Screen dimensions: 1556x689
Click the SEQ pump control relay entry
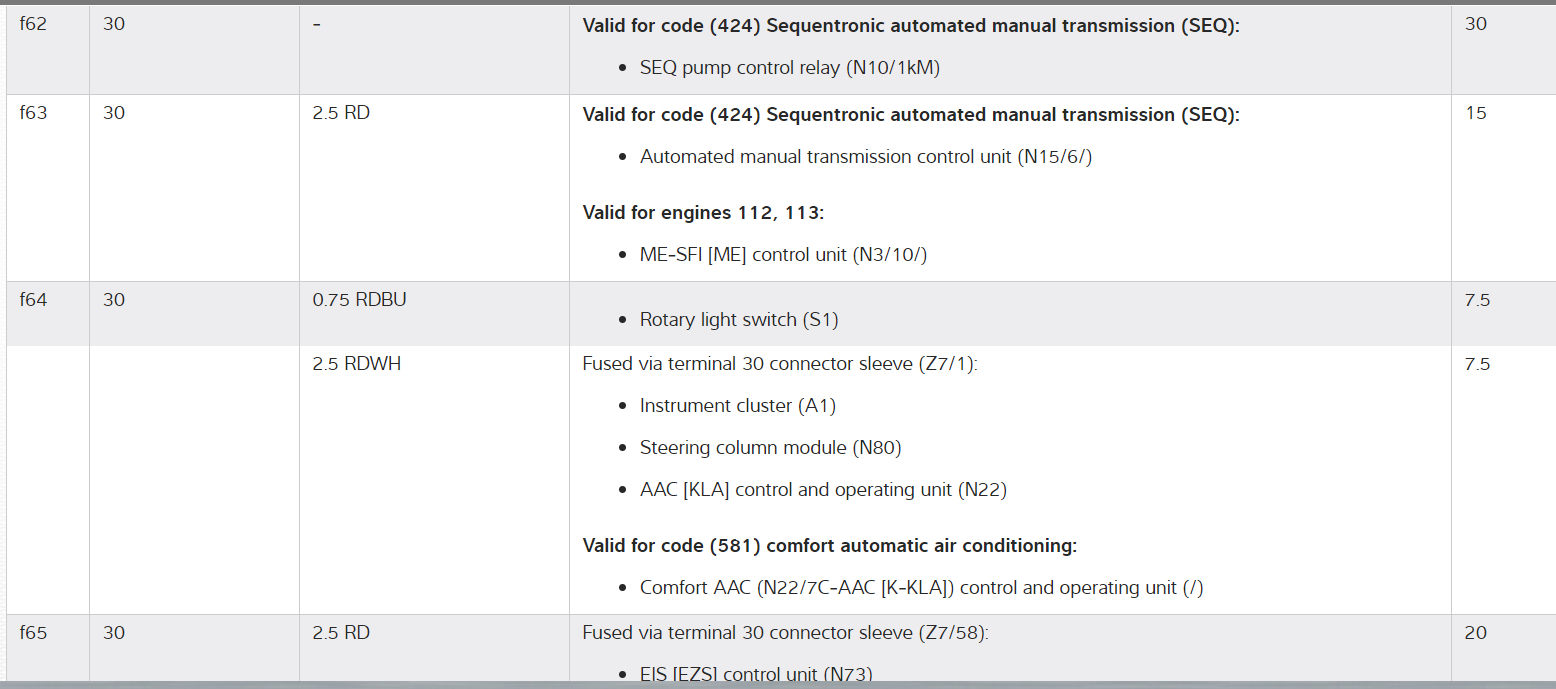point(789,68)
